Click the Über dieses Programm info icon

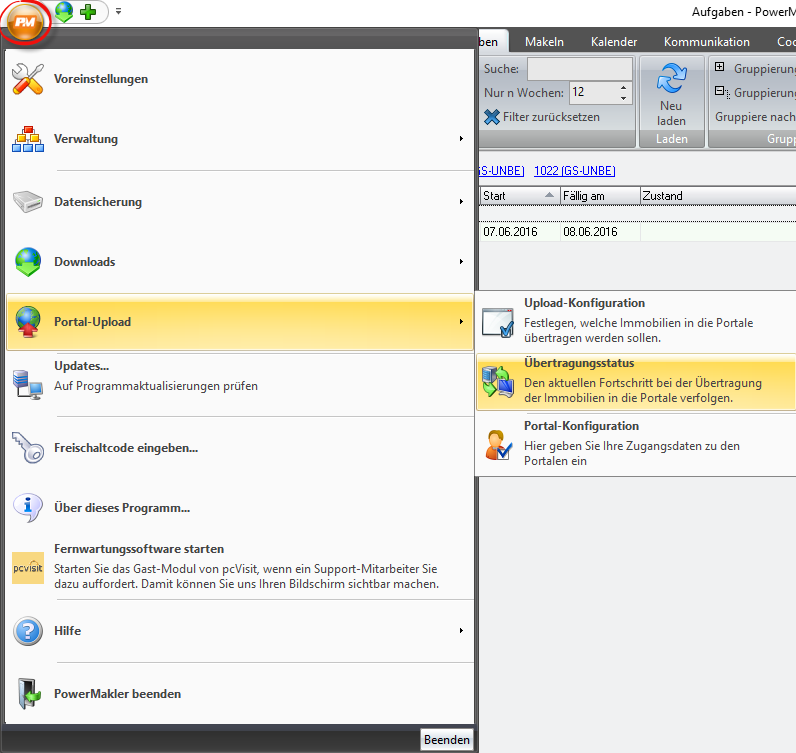click(28, 507)
